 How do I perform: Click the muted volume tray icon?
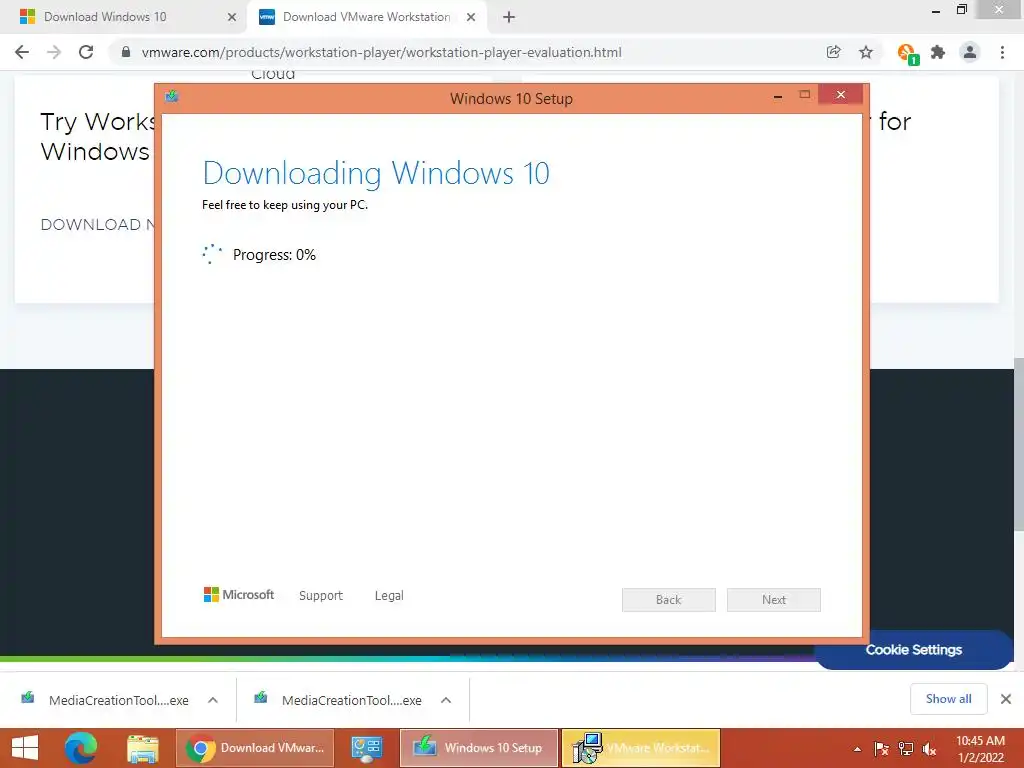click(929, 749)
